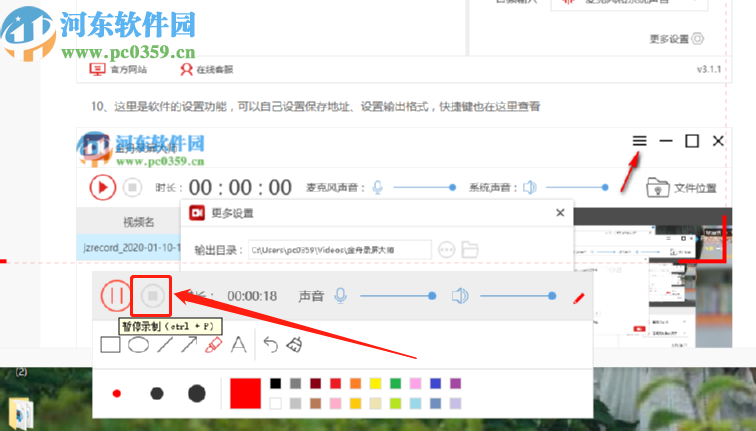Open 更多设置 gear at top right
The image size is (756, 431).
click(x=676, y=39)
